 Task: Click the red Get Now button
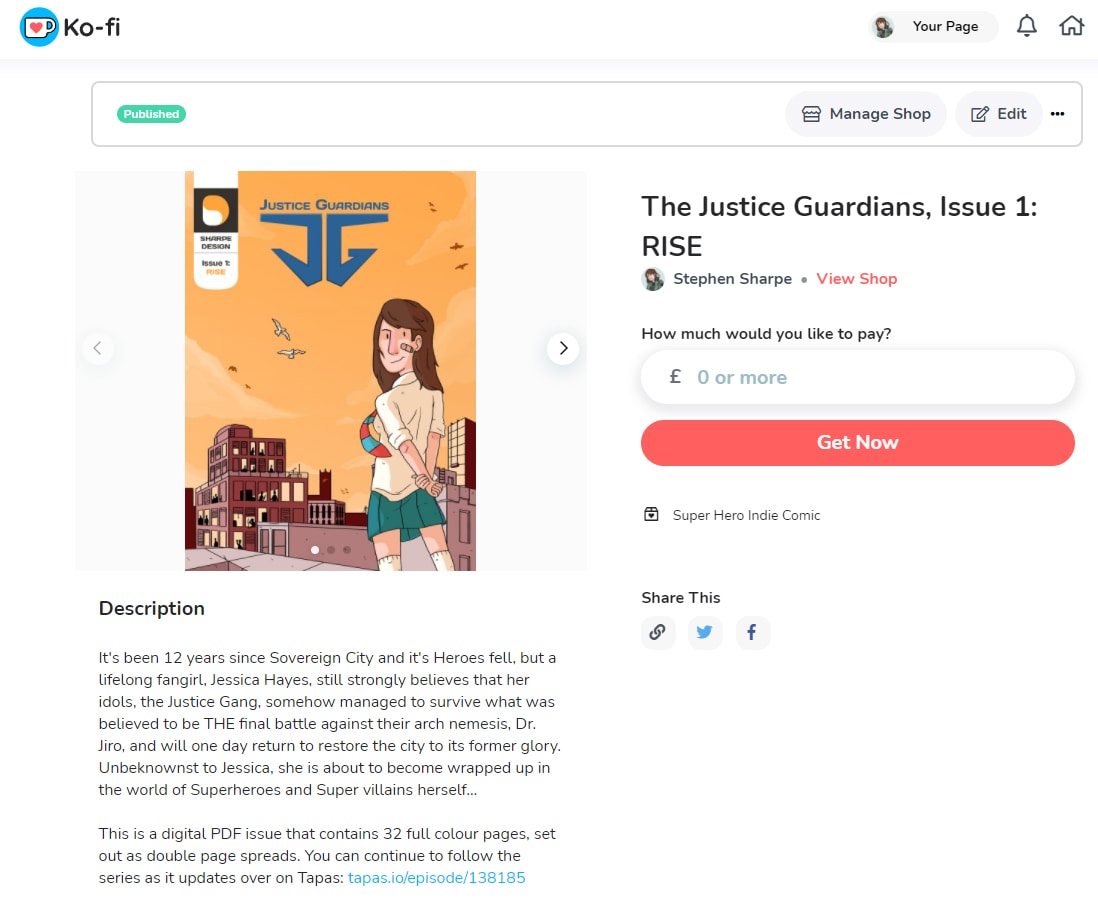(857, 442)
